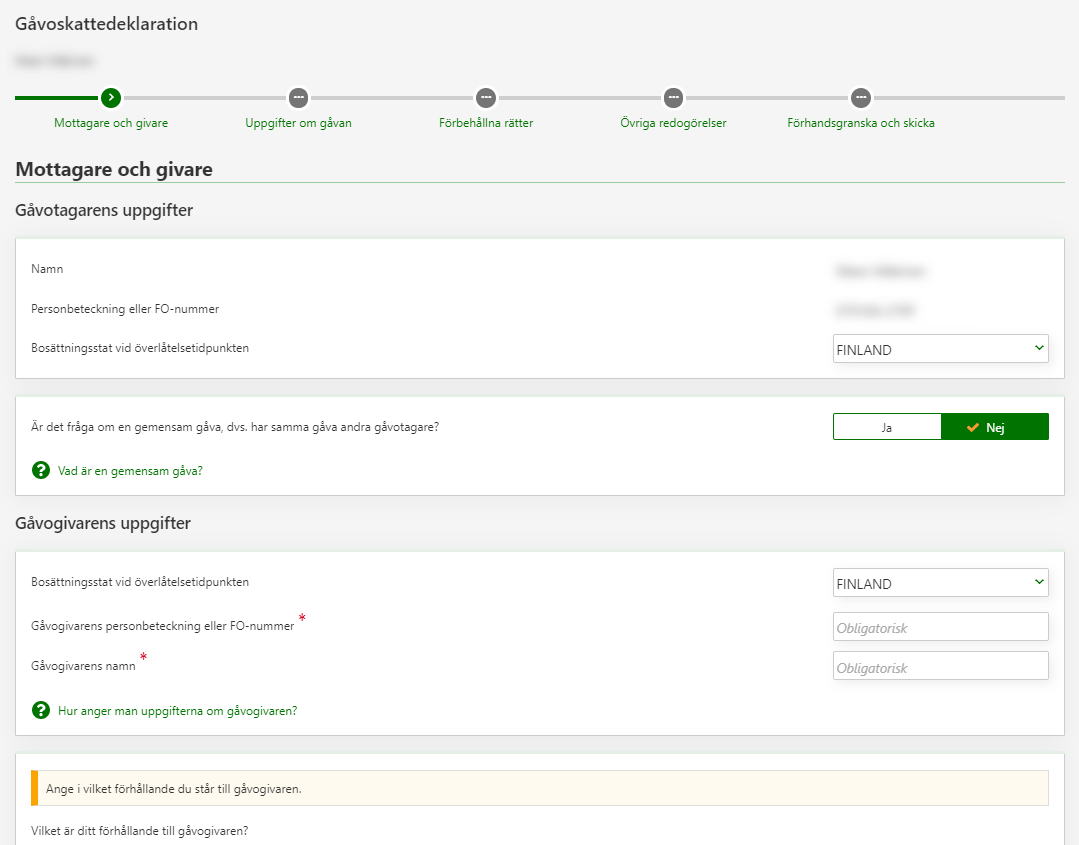Go to Förhandsgranska och skicka step
The width and height of the screenshot is (1079, 845).
click(x=861, y=123)
